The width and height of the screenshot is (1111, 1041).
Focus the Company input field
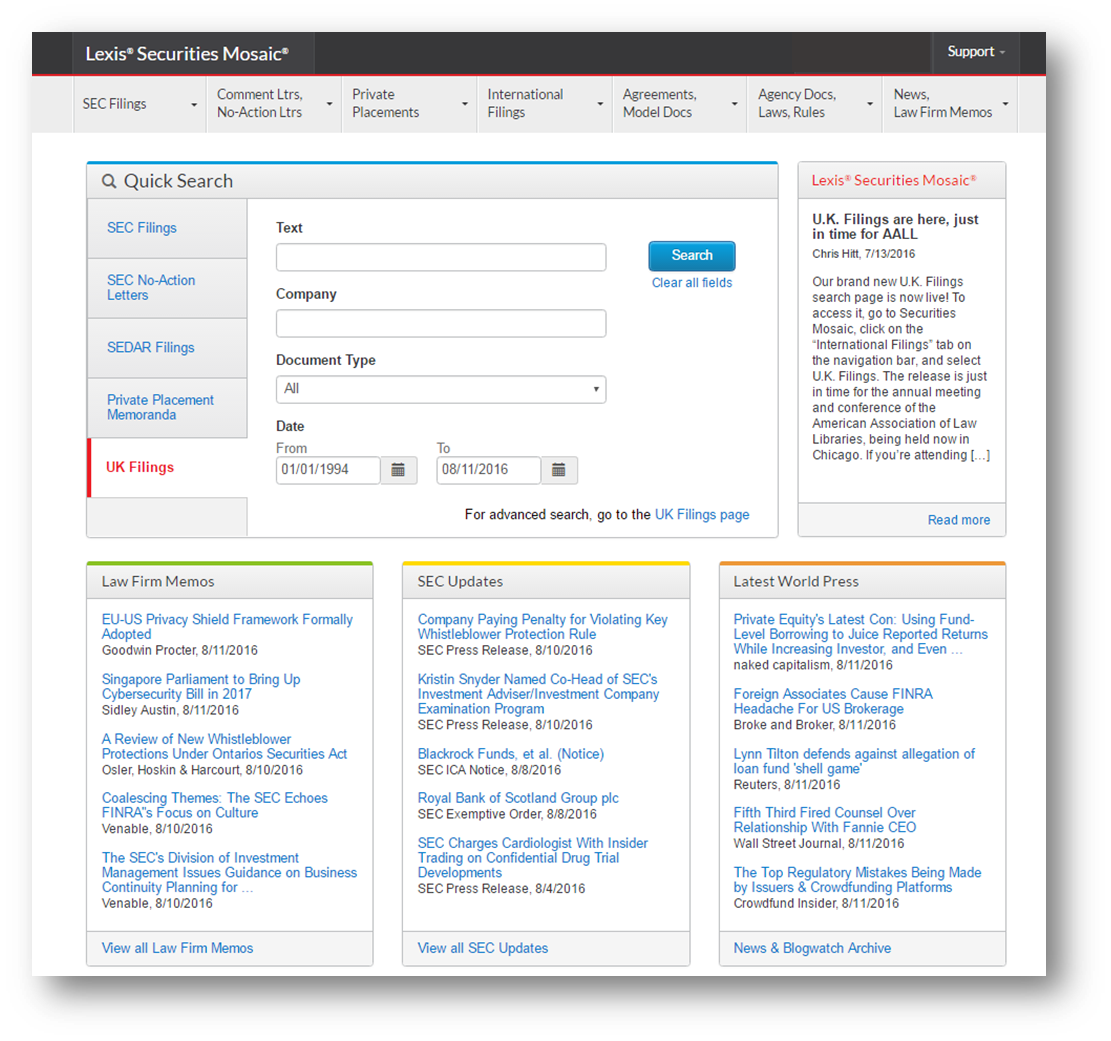441,323
